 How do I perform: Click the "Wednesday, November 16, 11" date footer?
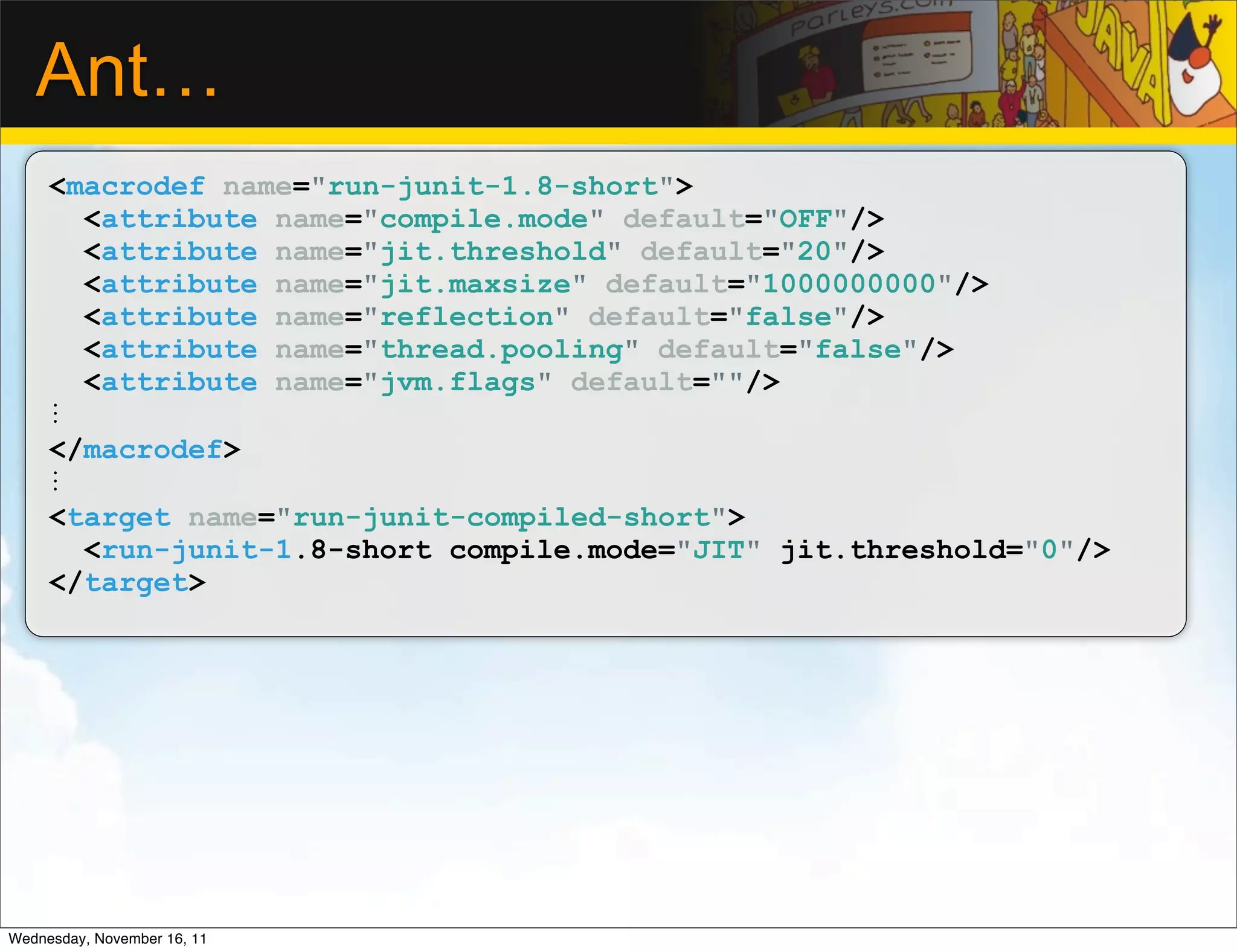point(108,939)
